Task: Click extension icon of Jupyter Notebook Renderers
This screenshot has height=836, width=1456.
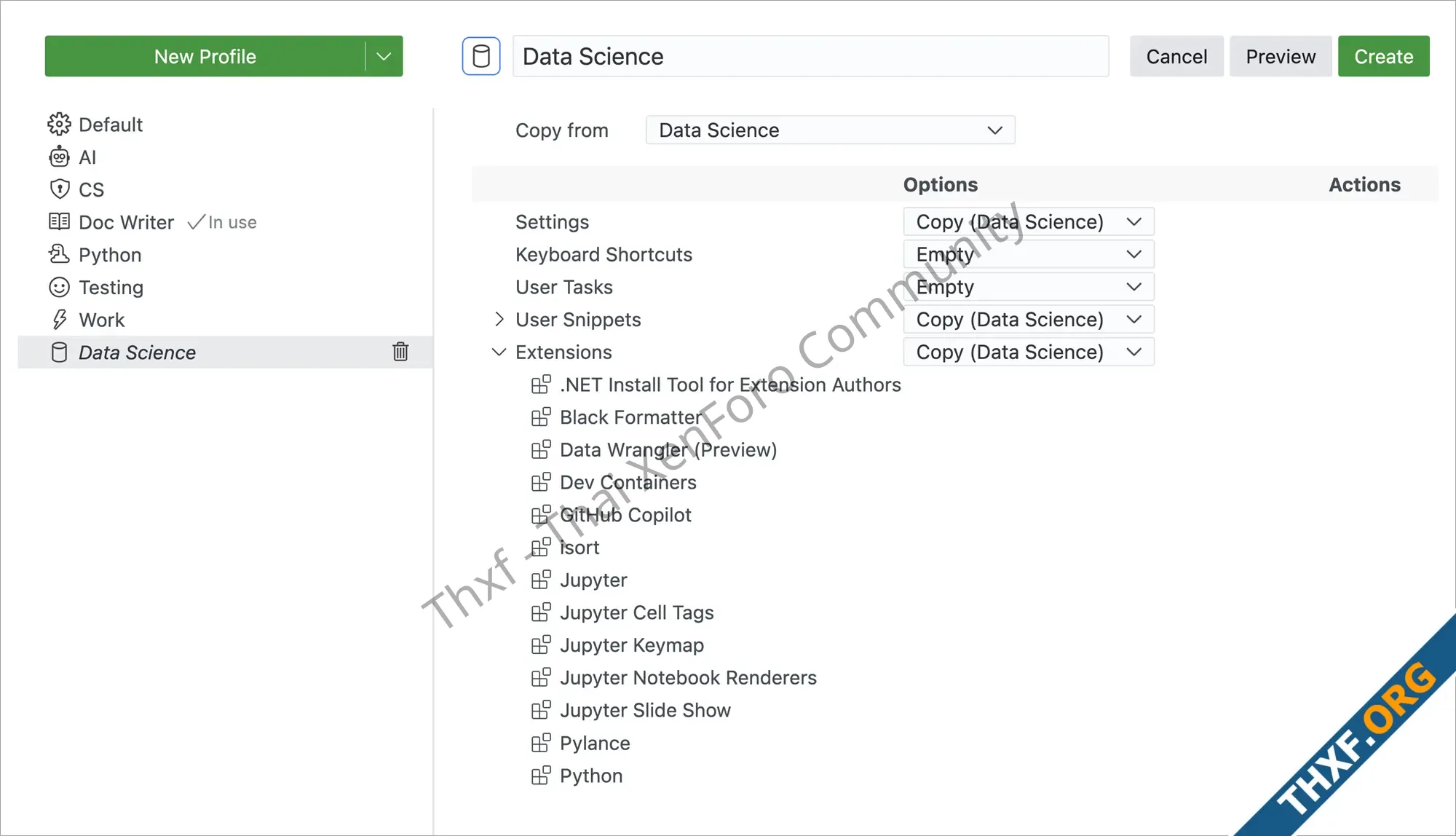Action: pyautogui.click(x=541, y=677)
